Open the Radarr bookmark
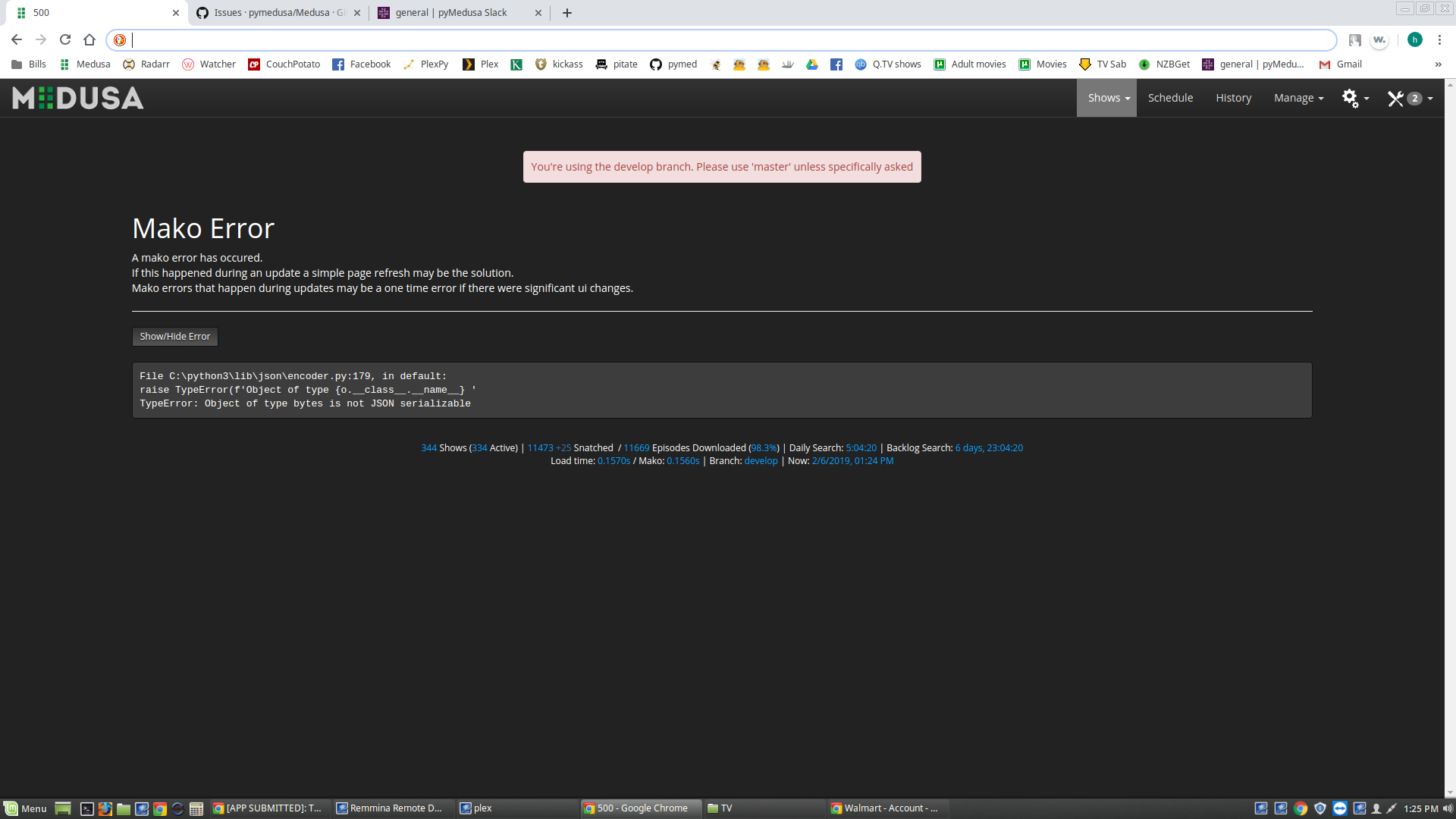The image size is (1456, 819). [x=146, y=64]
